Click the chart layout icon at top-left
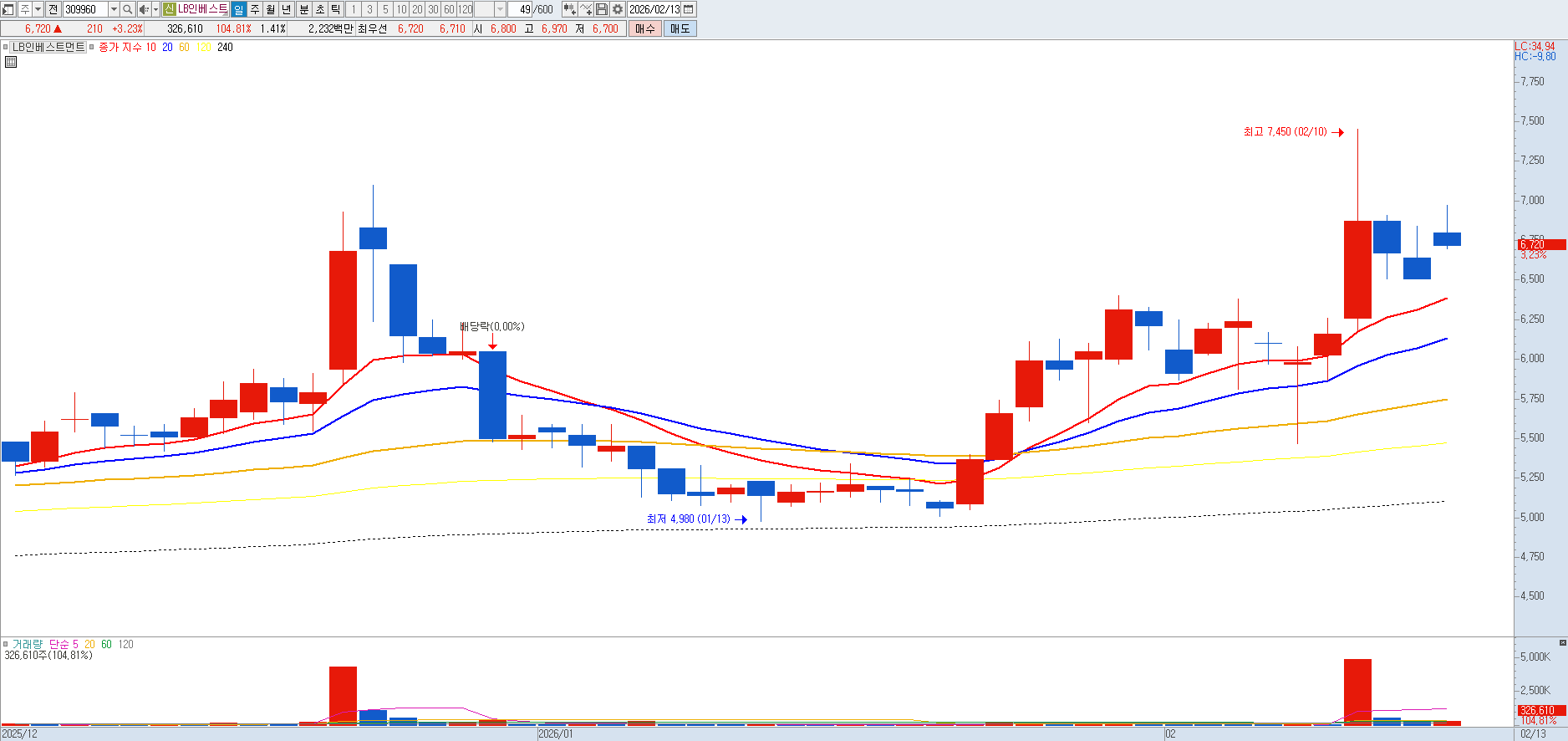 (8, 9)
